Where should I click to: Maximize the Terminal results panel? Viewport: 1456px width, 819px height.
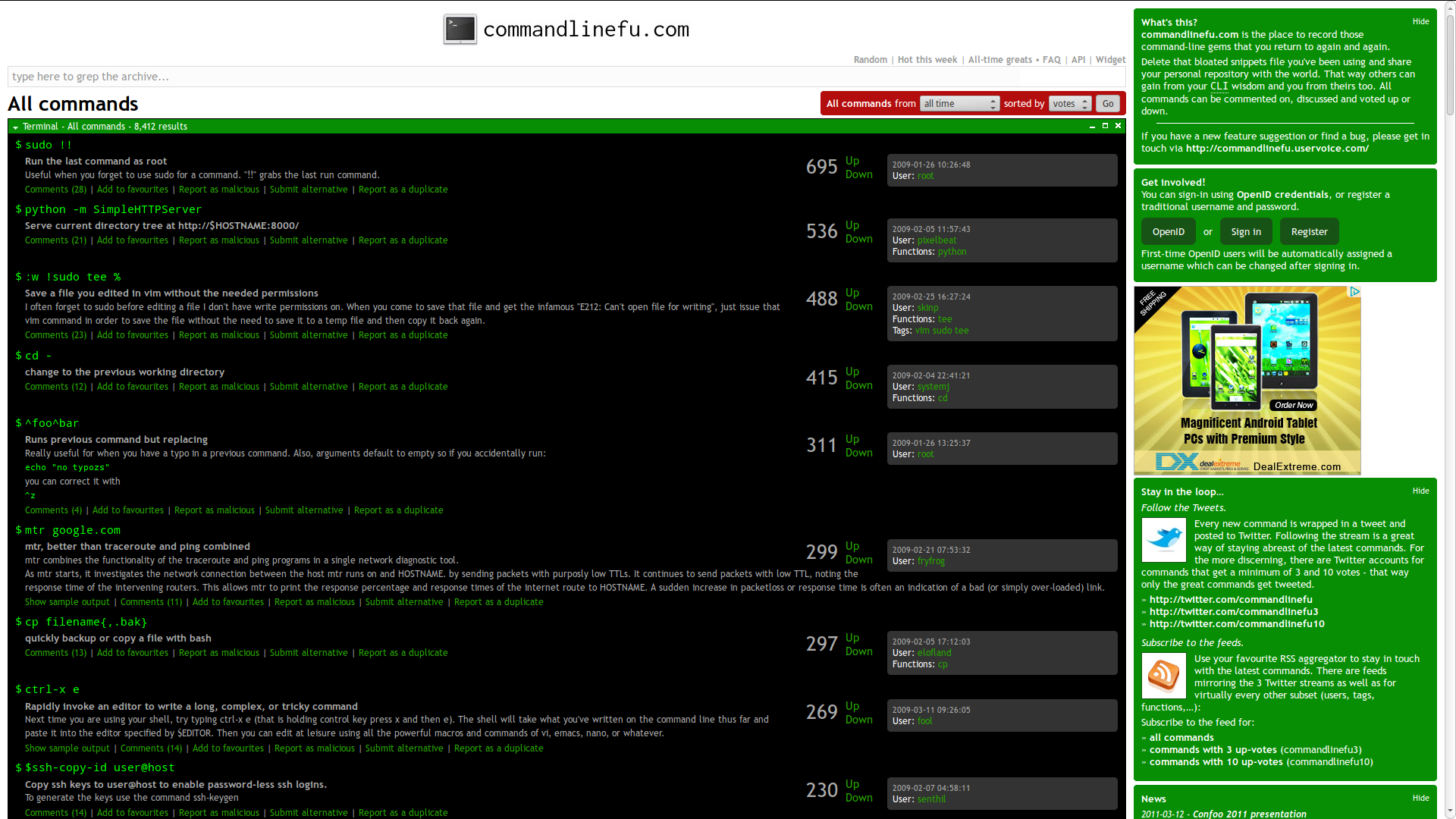click(x=1105, y=126)
